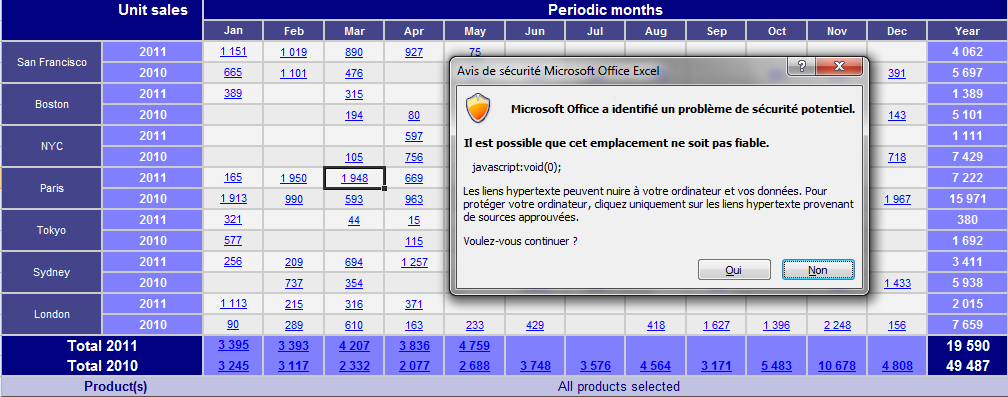Close the Excel security notice dialog
The width and height of the screenshot is (1008, 397).
(x=838, y=66)
